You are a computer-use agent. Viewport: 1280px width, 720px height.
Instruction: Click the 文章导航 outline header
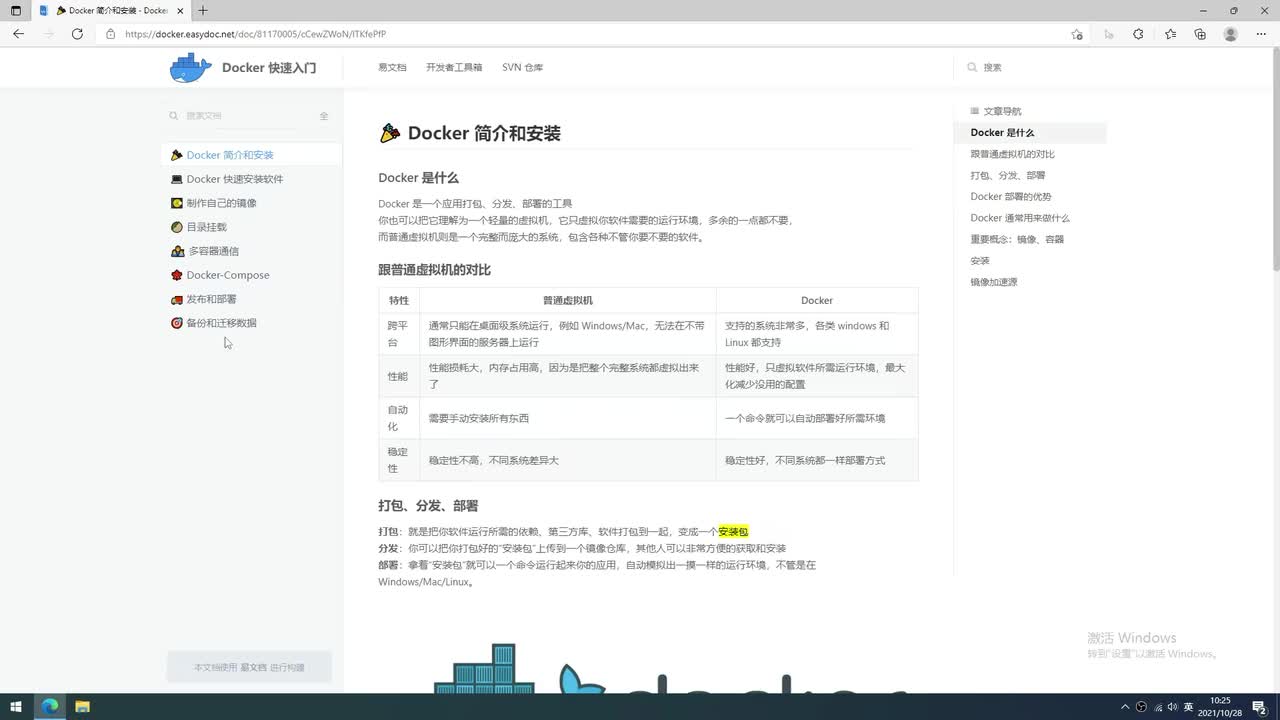tap(996, 111)
